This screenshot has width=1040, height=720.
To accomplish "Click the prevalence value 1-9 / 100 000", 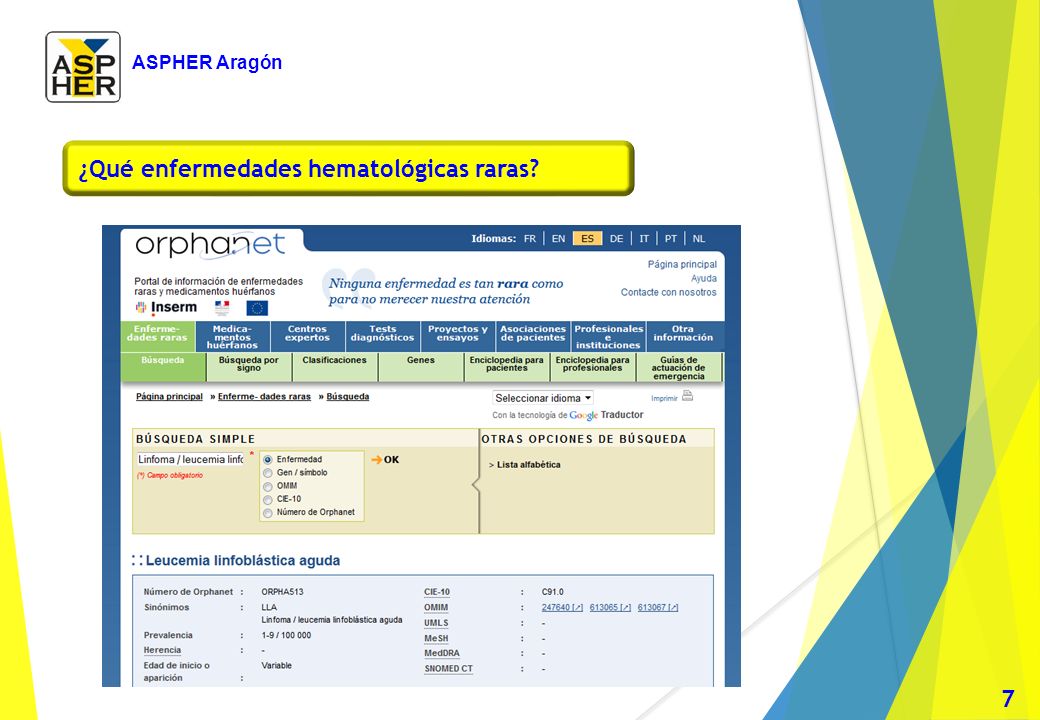I will (286, 635).
